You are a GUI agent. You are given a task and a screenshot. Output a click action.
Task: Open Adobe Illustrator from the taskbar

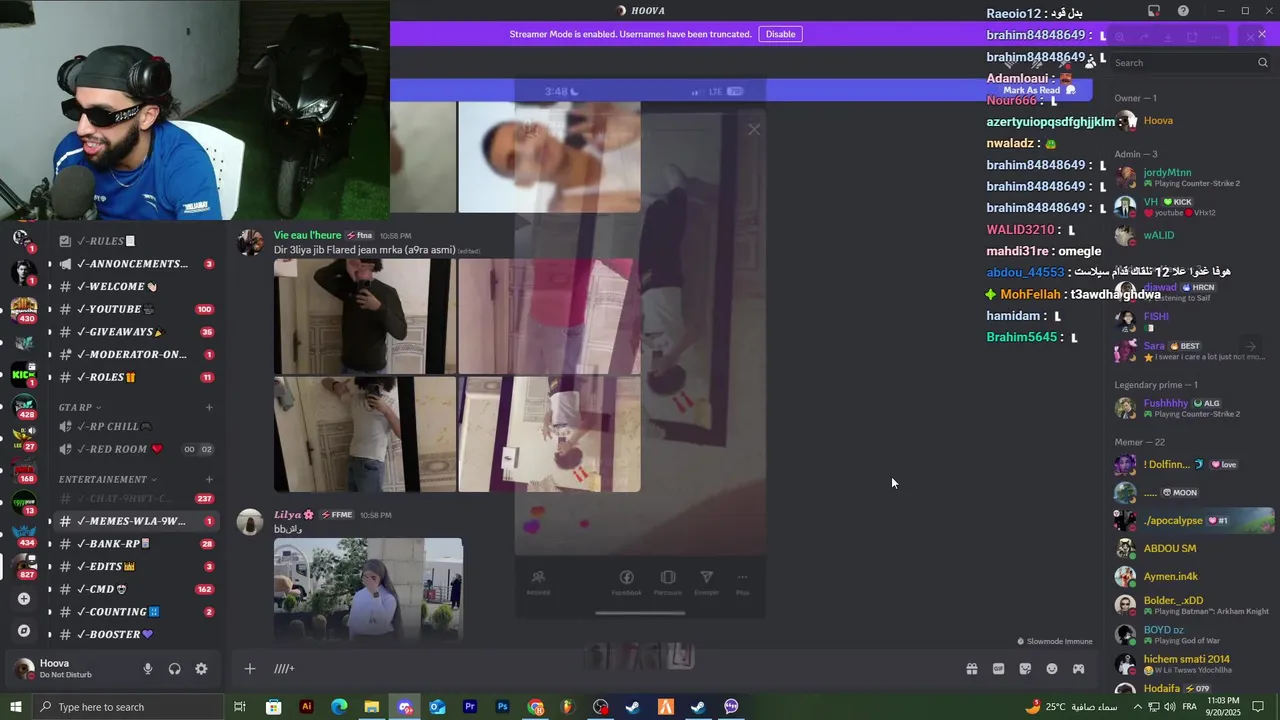(x=306, y=707)
